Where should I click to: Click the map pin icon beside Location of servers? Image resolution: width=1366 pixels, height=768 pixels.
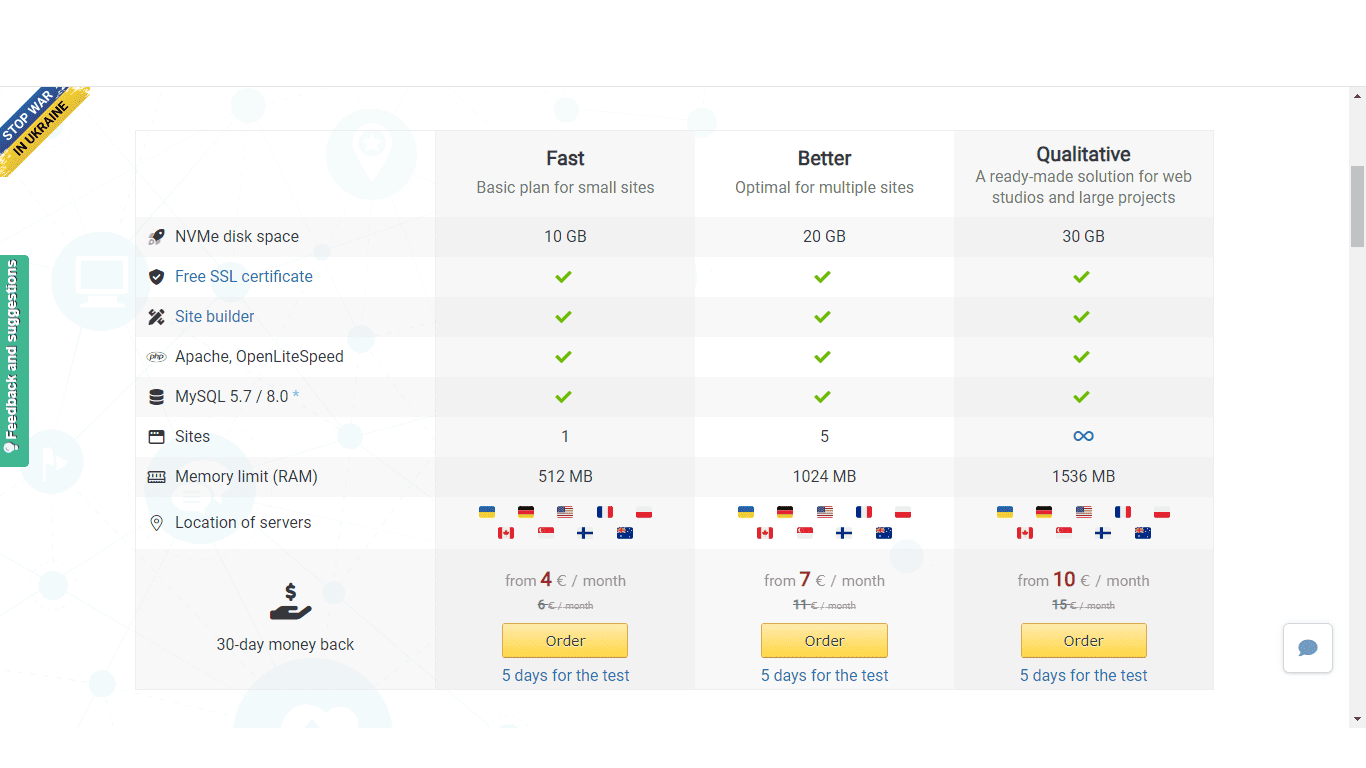click(156, 523)
